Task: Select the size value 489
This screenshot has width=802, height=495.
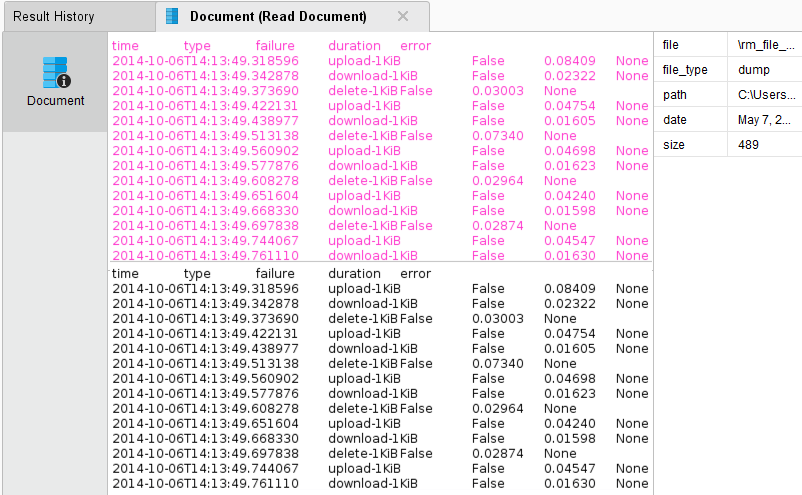Action: coord(749,145)
